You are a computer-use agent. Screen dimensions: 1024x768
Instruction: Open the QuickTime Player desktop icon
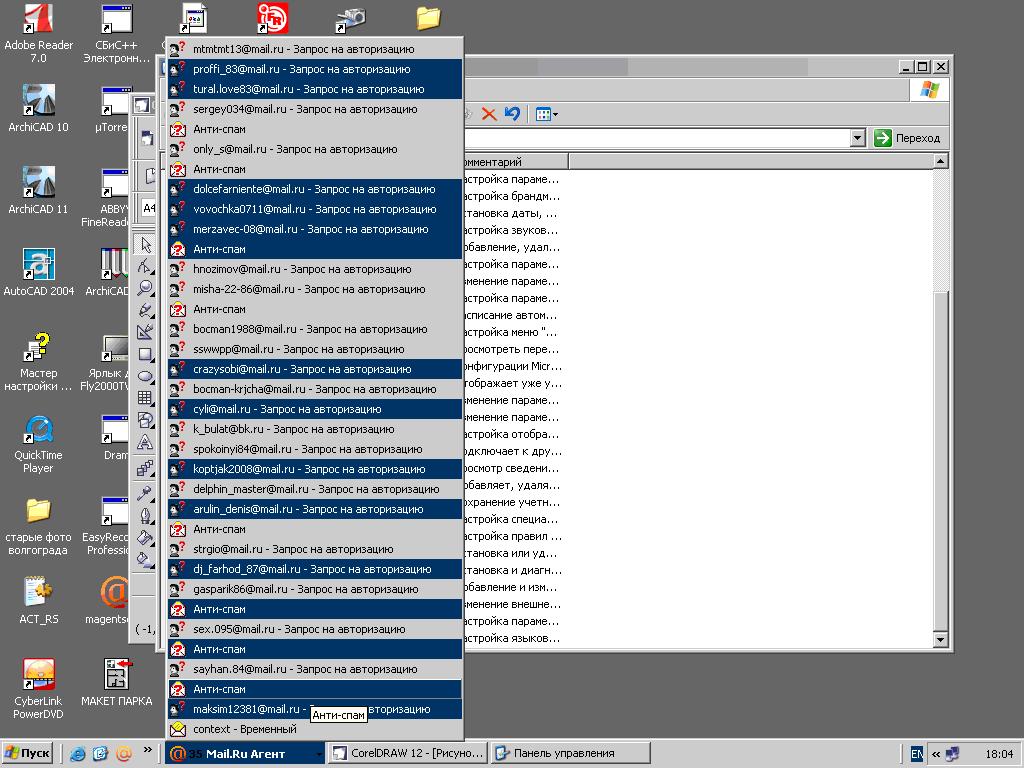[39, 444]
